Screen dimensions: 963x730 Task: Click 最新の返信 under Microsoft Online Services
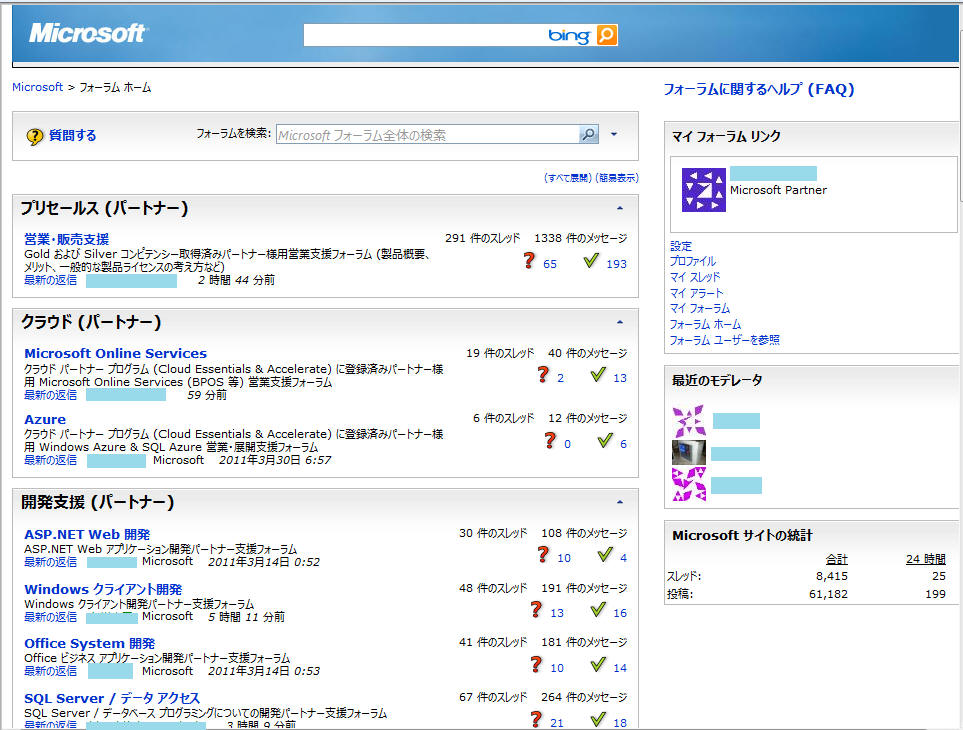50,395
